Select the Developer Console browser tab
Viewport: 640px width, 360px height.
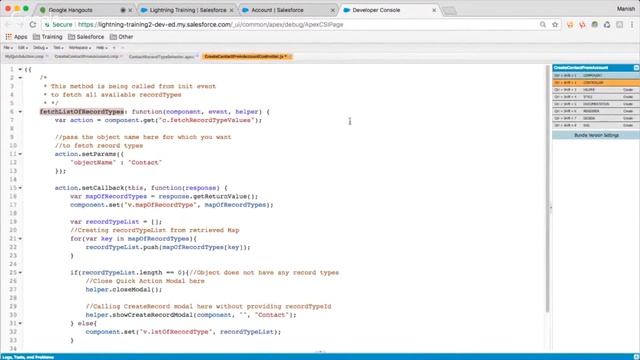[x=389, y=10]
